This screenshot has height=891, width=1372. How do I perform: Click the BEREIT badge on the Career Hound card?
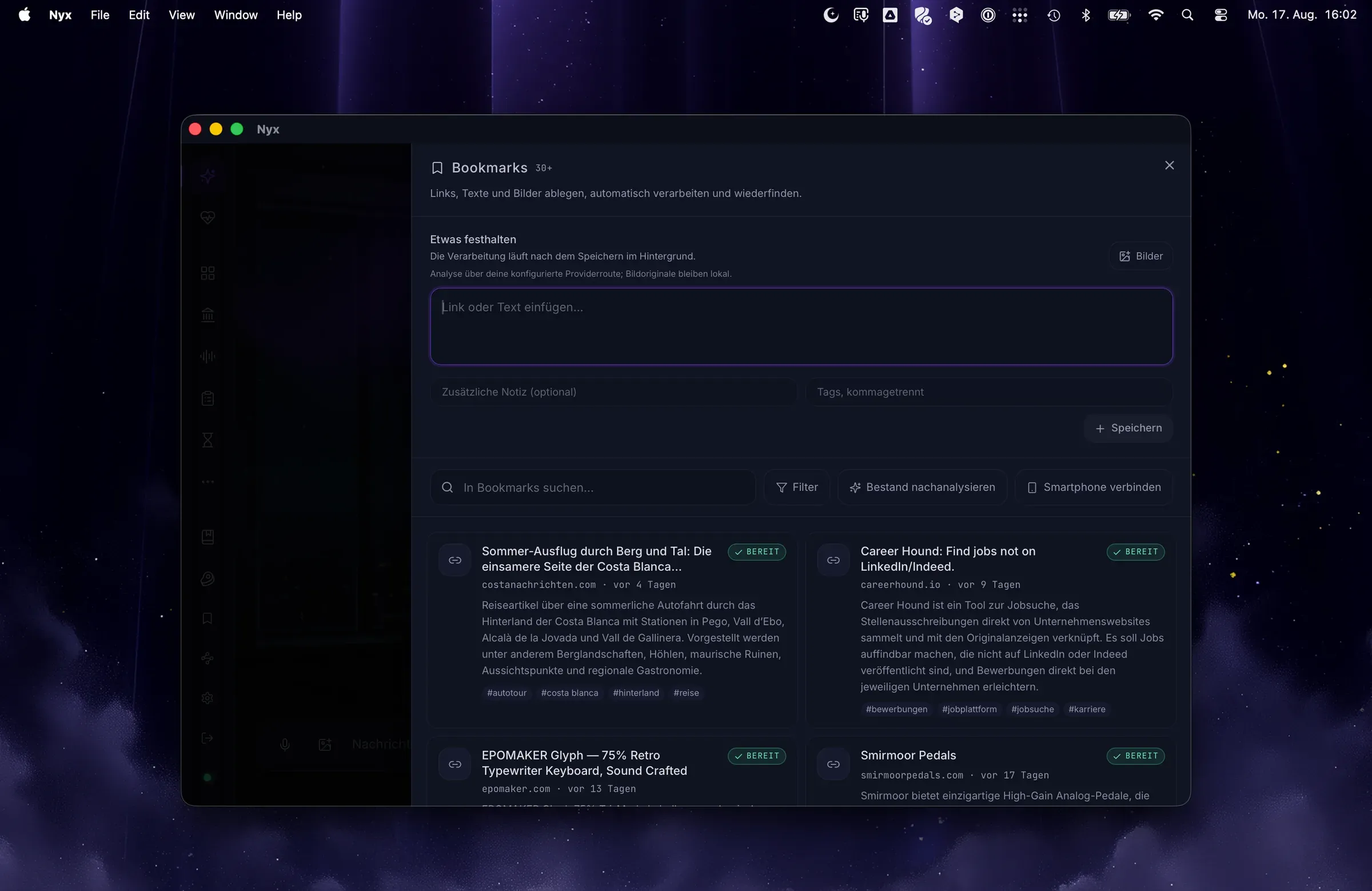point(1136,552)
